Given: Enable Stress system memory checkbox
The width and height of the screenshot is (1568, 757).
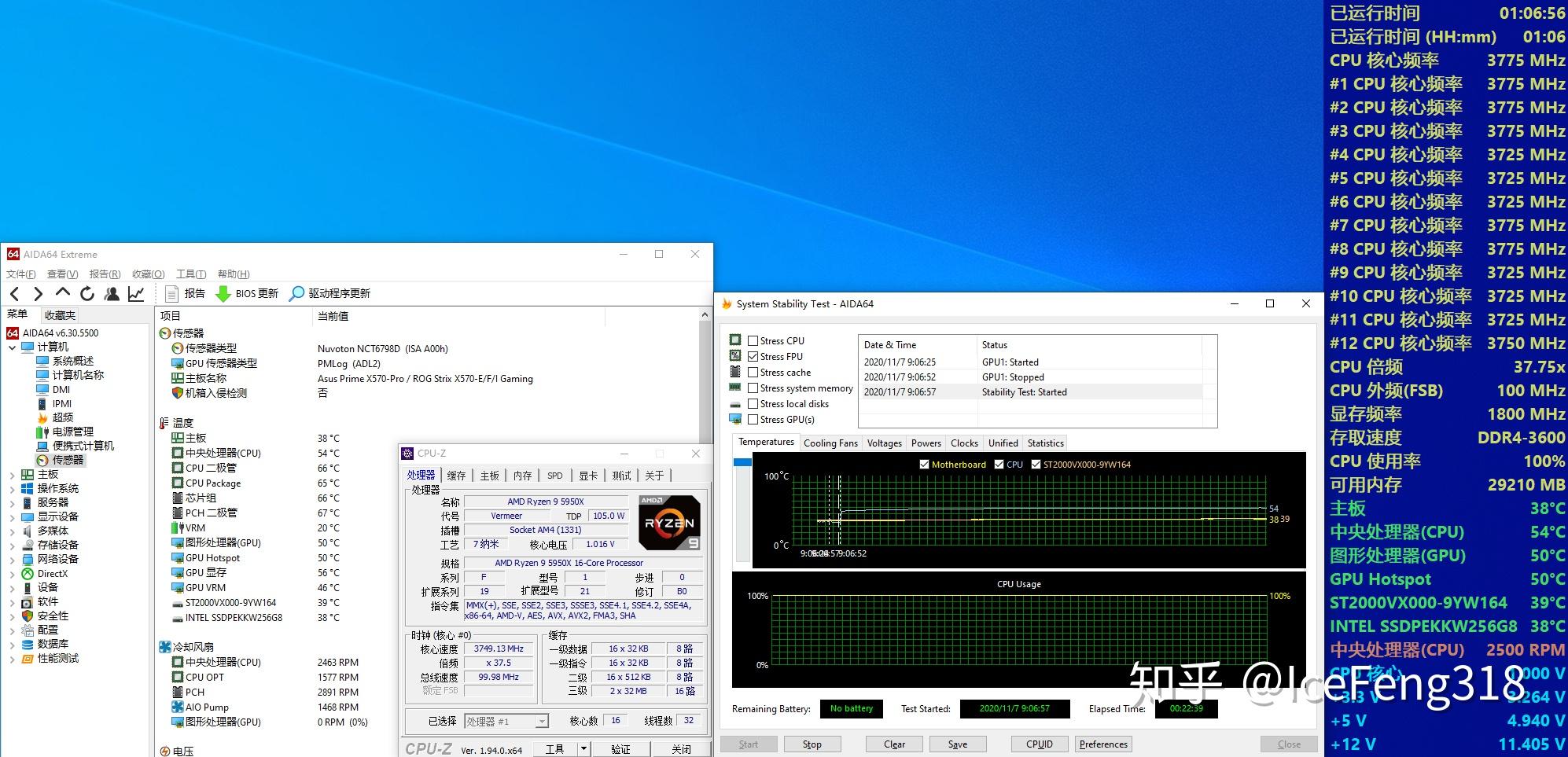Looking at the screenshot, I should (753, 388).
